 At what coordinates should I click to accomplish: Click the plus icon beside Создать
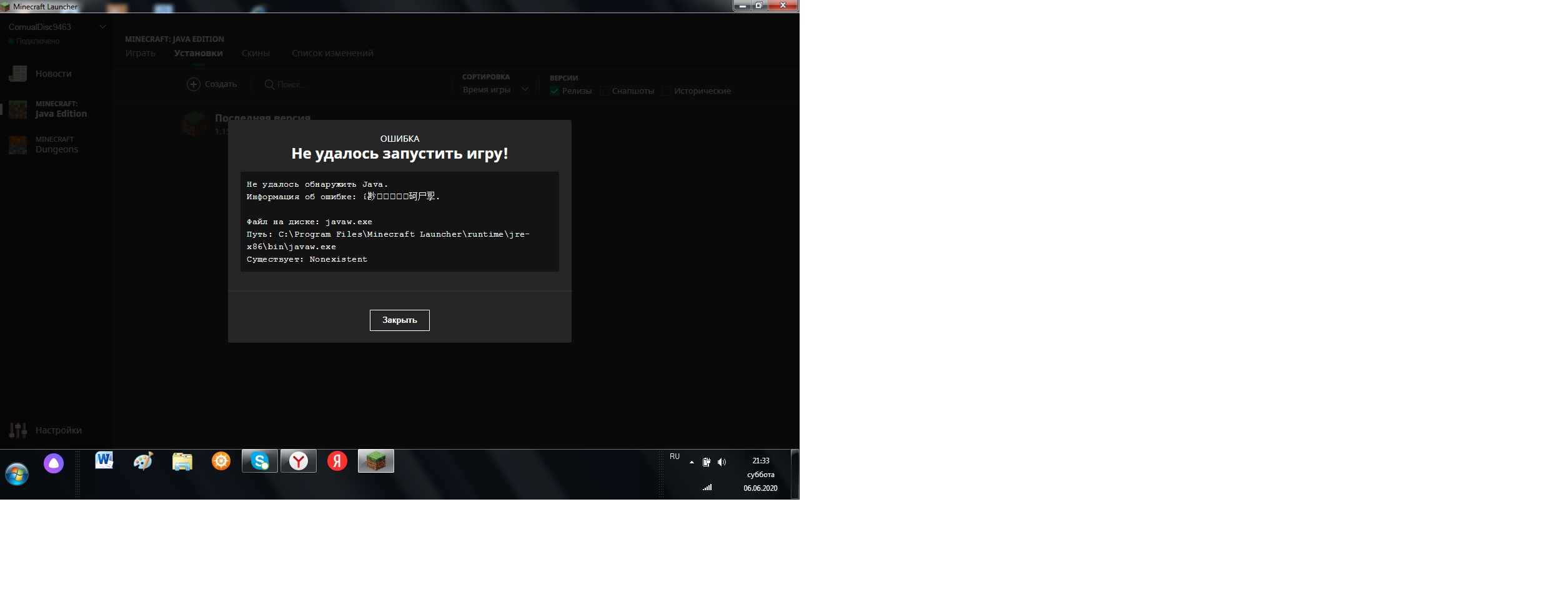194,84
